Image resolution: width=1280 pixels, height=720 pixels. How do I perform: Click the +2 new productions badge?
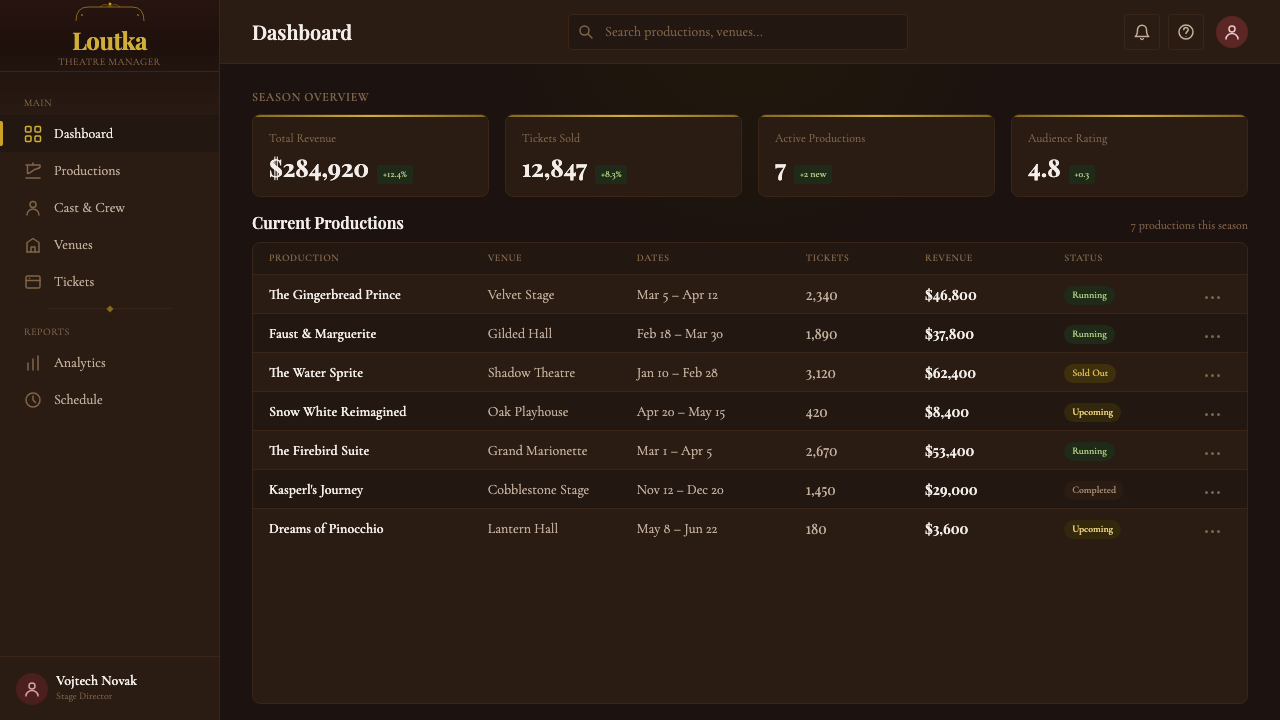click(x=813, y=174)
